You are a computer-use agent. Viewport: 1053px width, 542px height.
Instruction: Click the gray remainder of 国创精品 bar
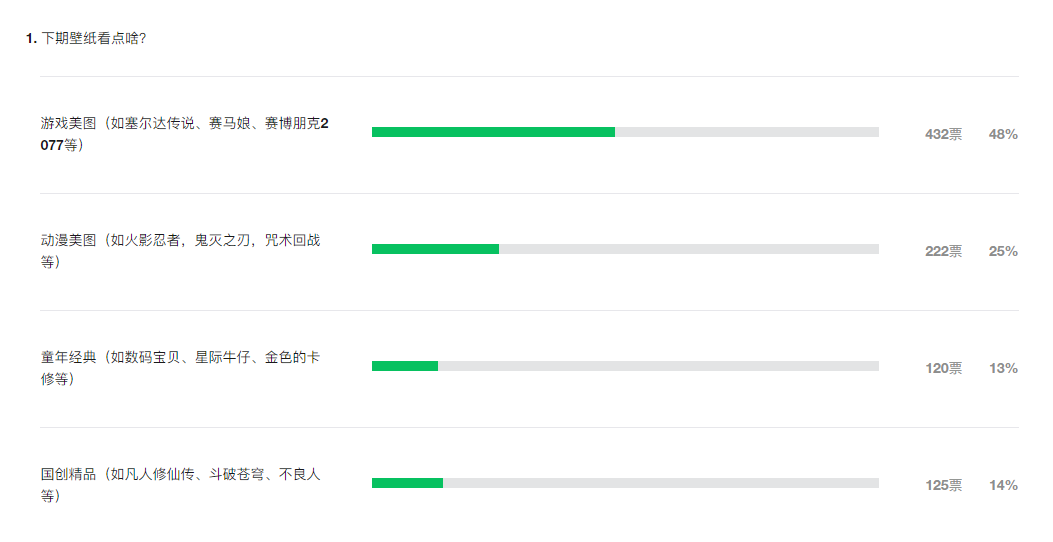coord(661,483)
